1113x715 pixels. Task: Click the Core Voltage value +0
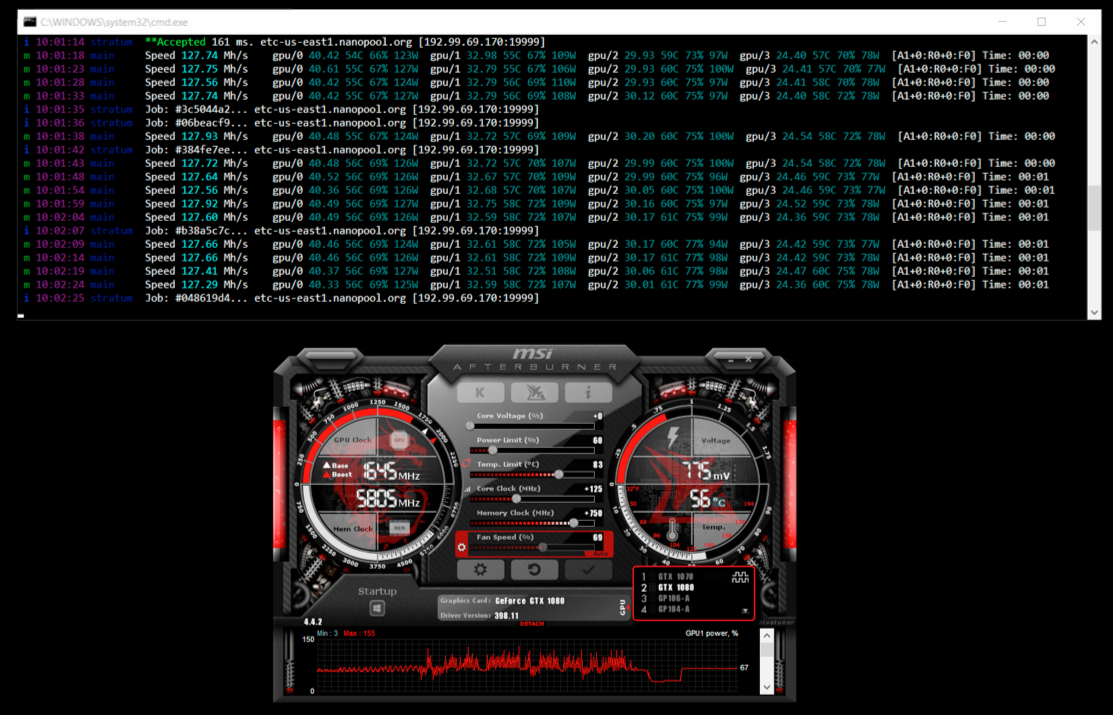click(598, 416)
